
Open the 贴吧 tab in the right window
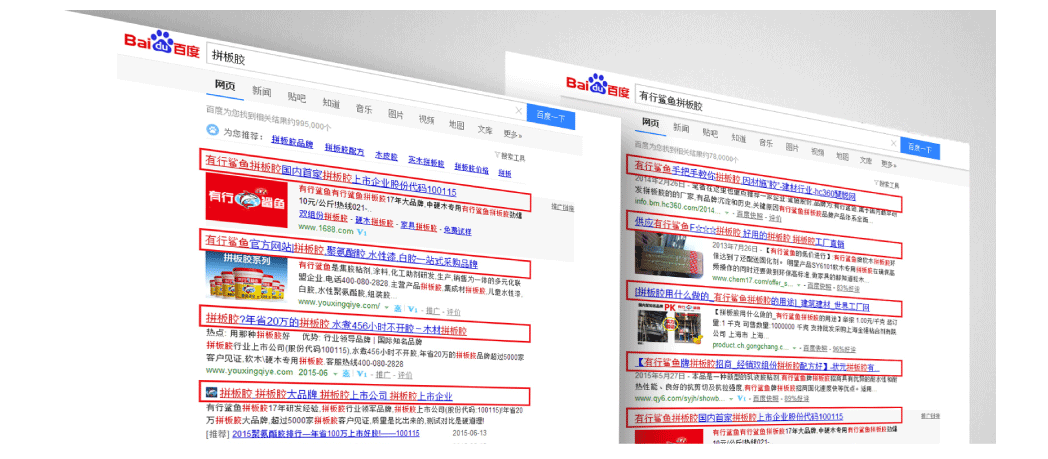(x=710, y=132)
